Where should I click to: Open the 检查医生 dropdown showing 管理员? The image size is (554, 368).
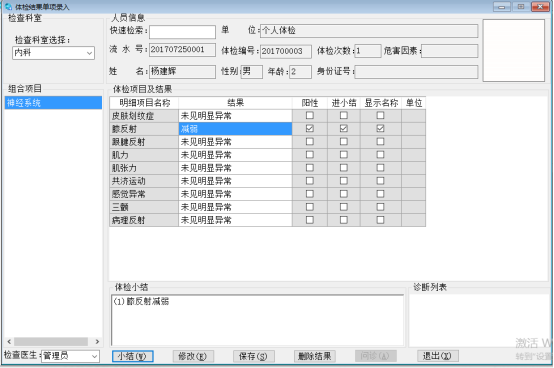(x=70, y=356)
